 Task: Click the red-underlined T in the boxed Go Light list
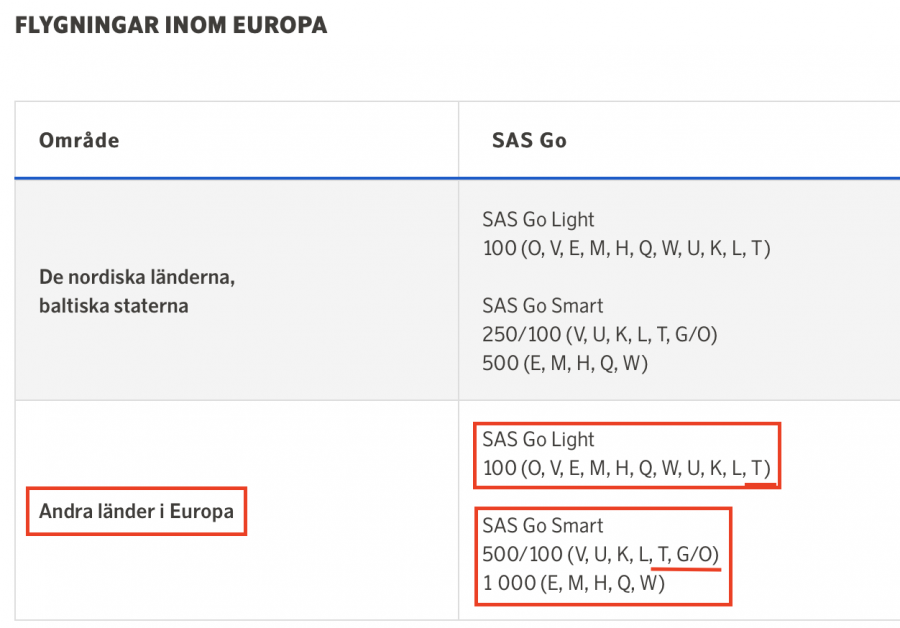(x=759, y=468)
